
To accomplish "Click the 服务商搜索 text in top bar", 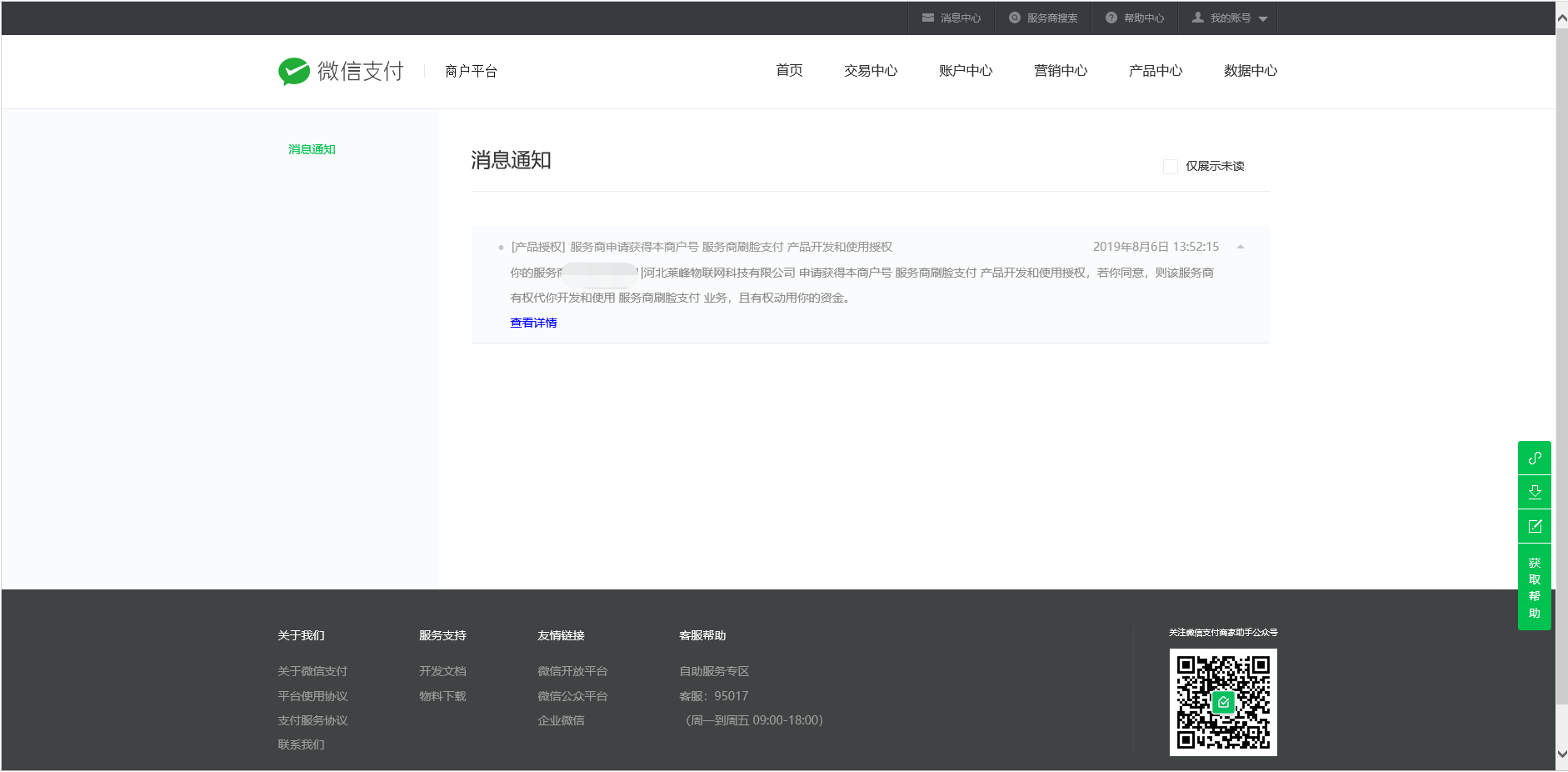I will pyautogui.click(x=1051, y=18).
